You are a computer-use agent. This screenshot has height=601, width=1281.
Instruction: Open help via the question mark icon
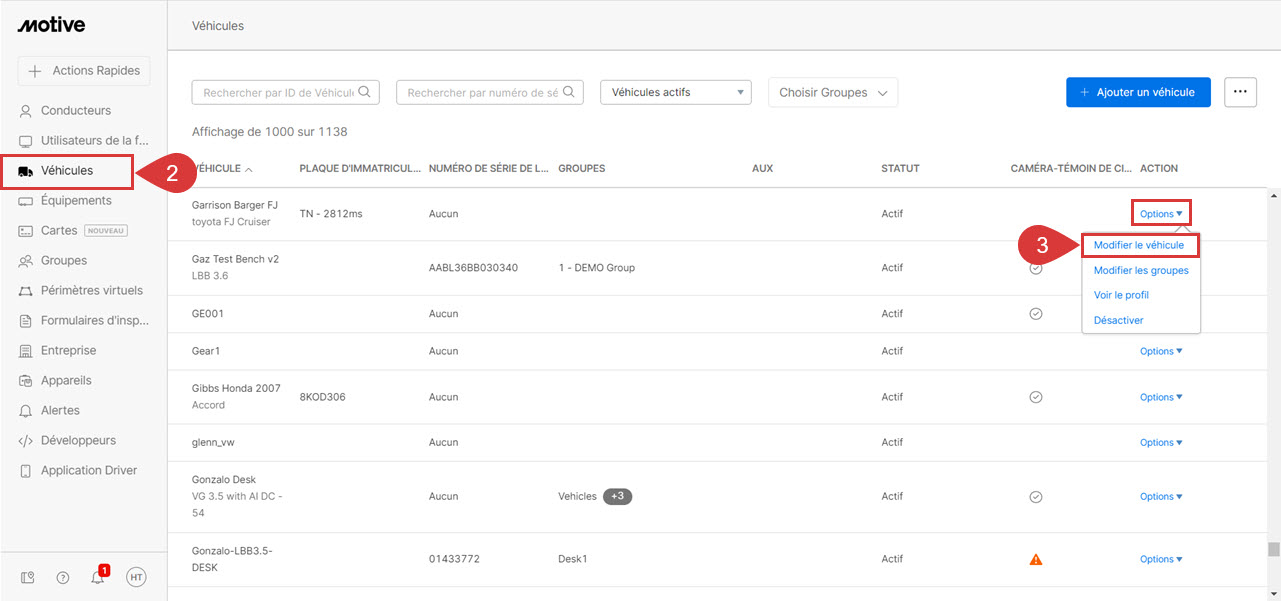point(62,577)
